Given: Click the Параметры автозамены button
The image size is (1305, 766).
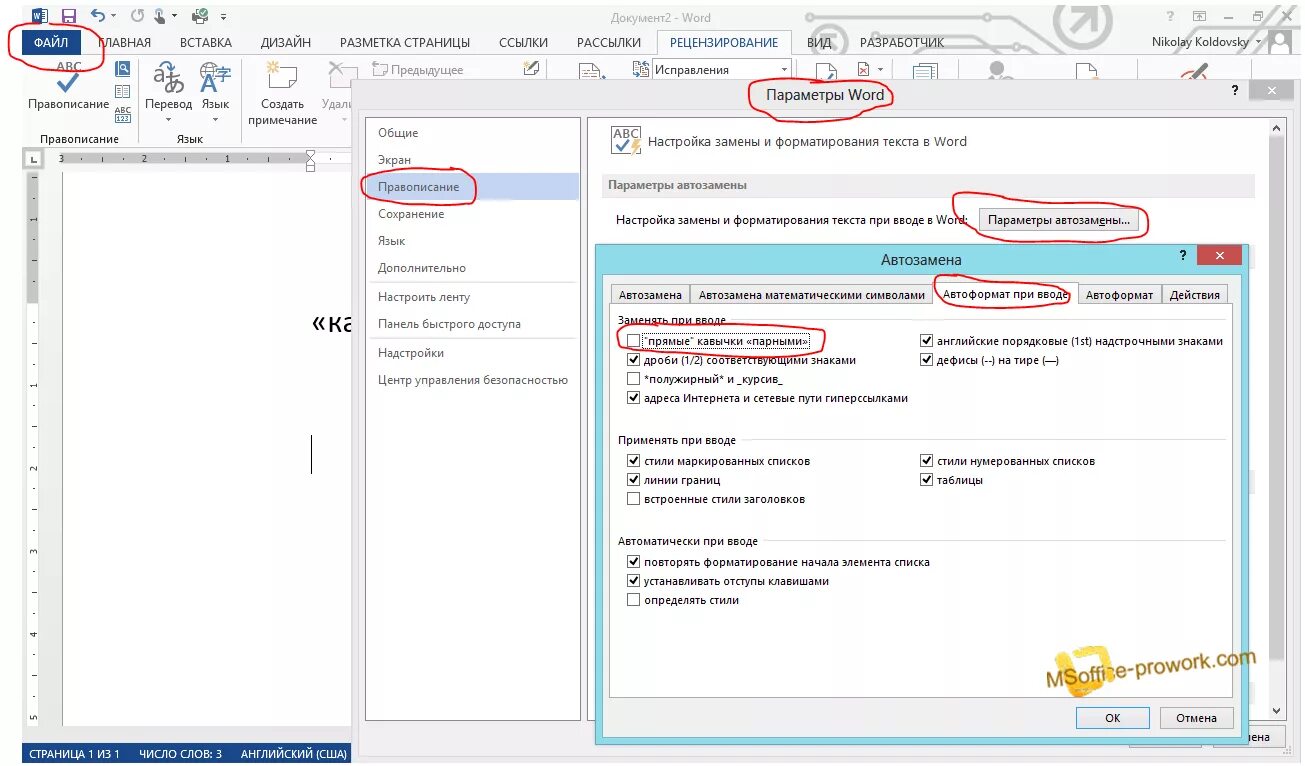Looking at the screenshot, I should click(1058, 220).
